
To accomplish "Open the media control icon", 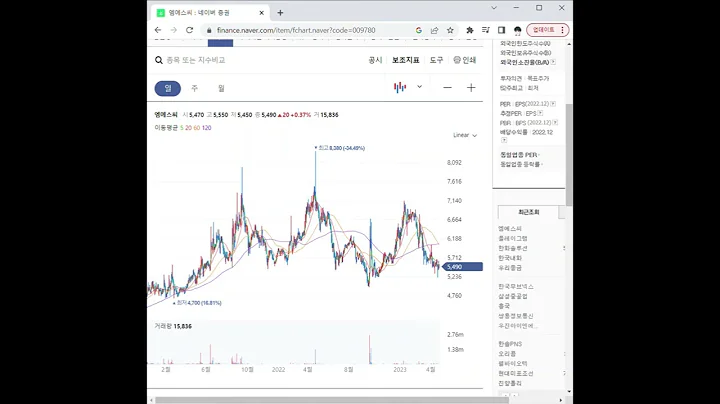I will [x=485, y=30].
